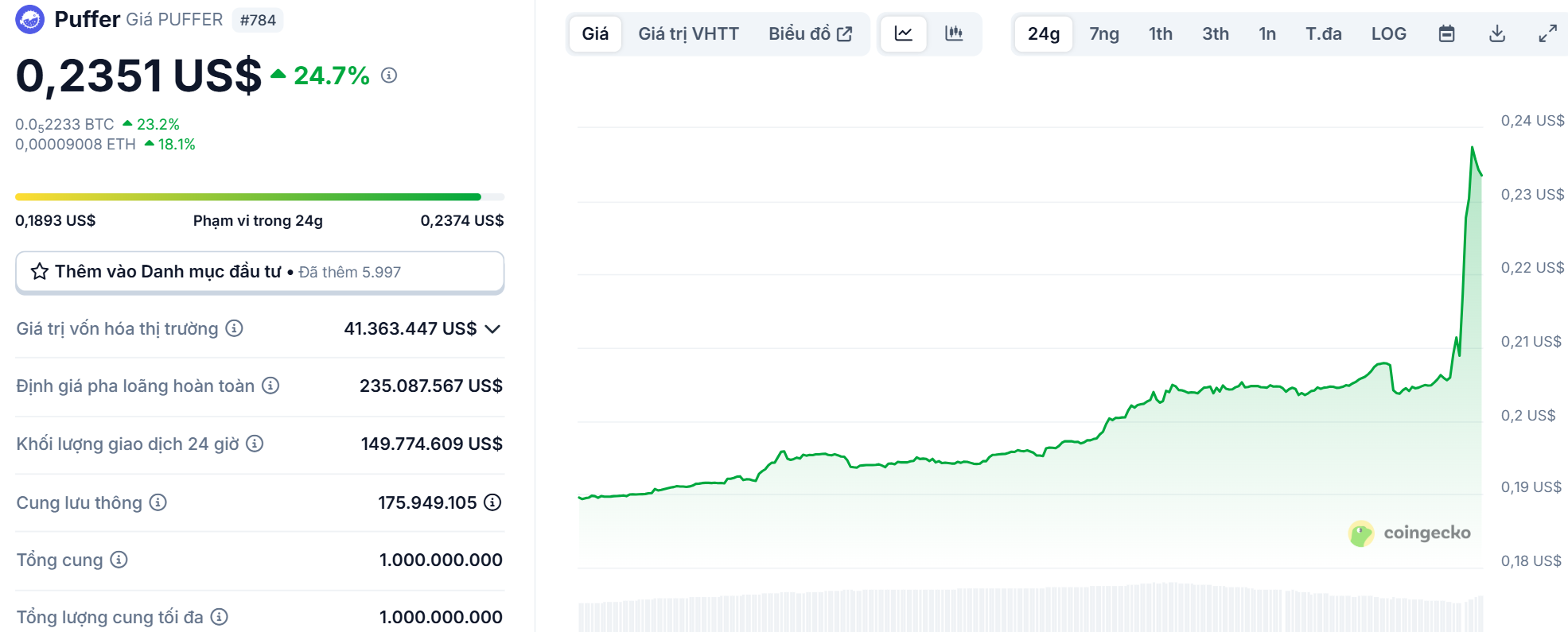Show info icon next to Cung lưu thông label
This screenshot has height=632, width=1568.
[158, 502]
